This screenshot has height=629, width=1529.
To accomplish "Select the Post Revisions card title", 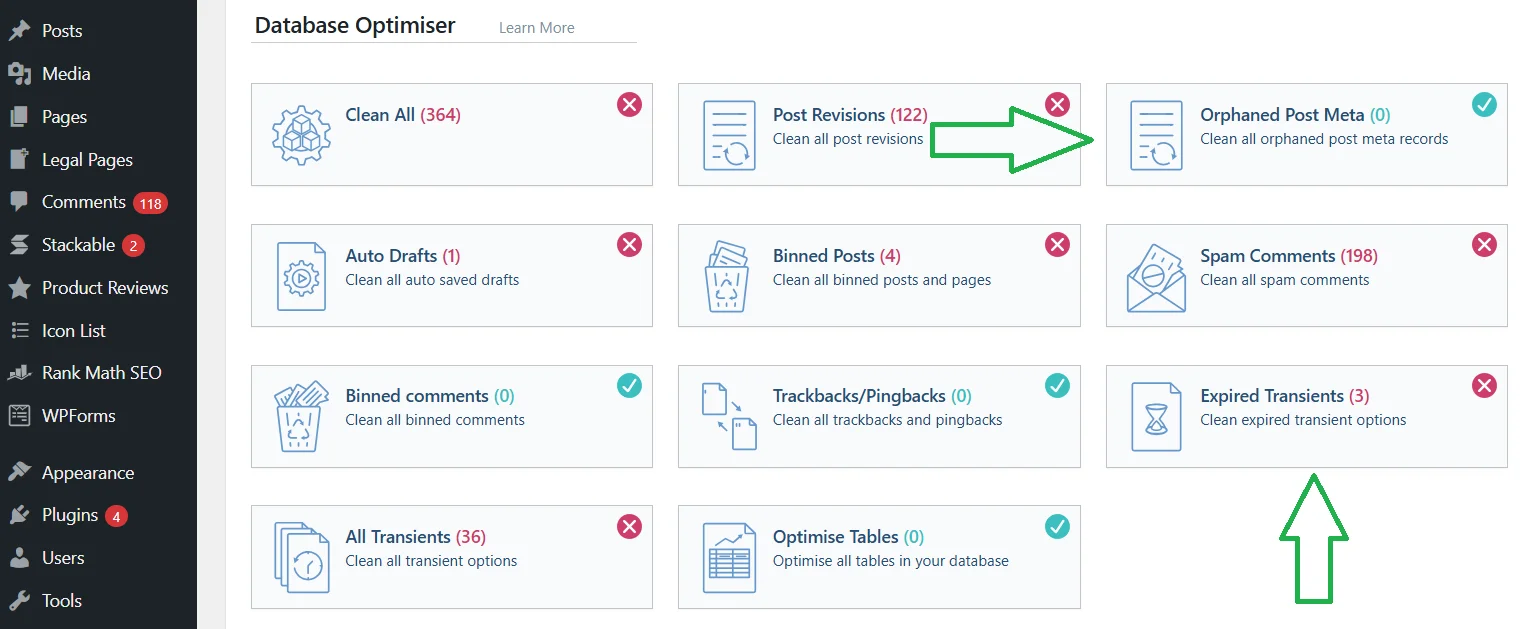I will click(x=829, y=115).
